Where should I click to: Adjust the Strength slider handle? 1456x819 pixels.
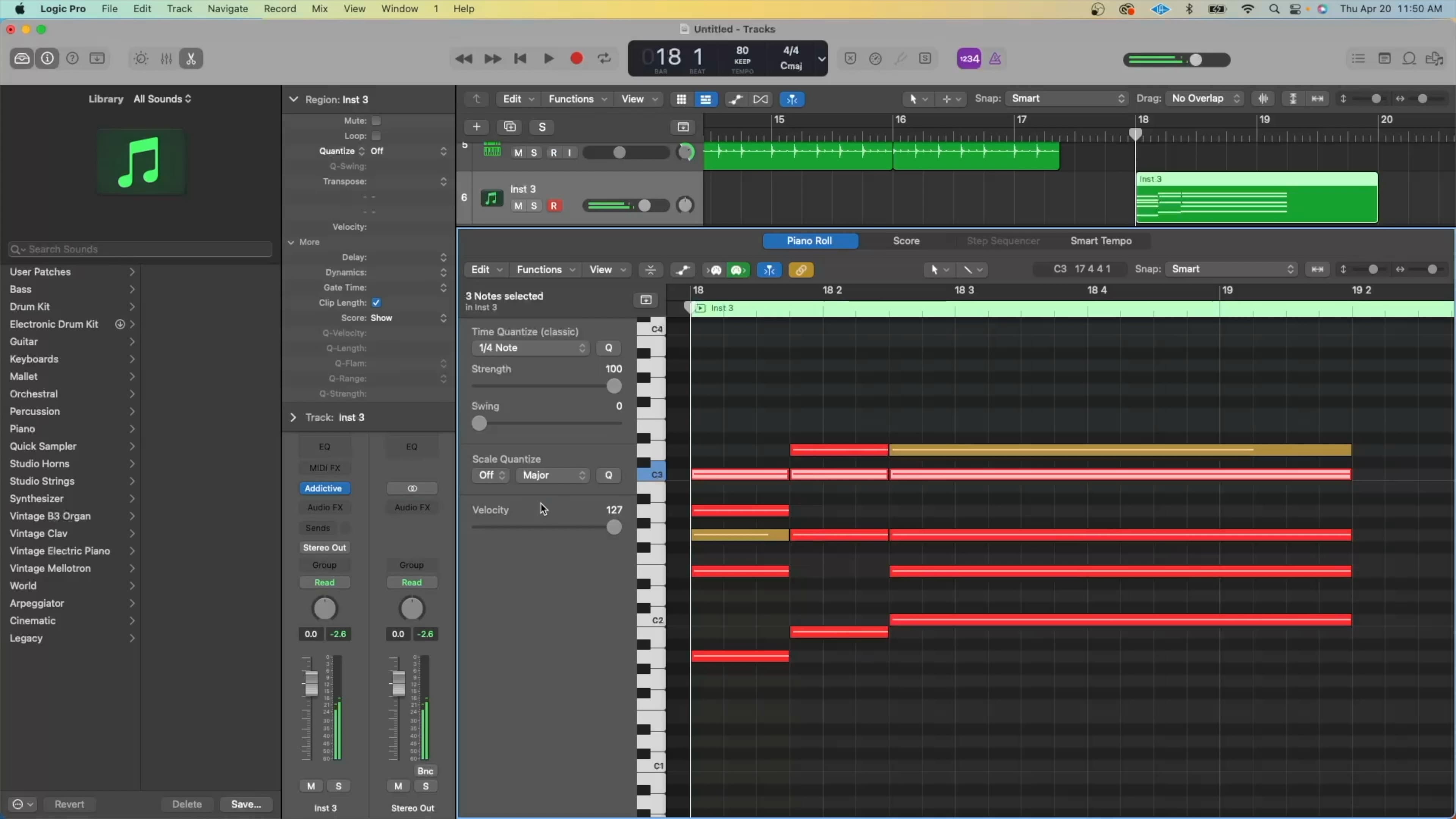pyautogui.click(x=614, y=386)
